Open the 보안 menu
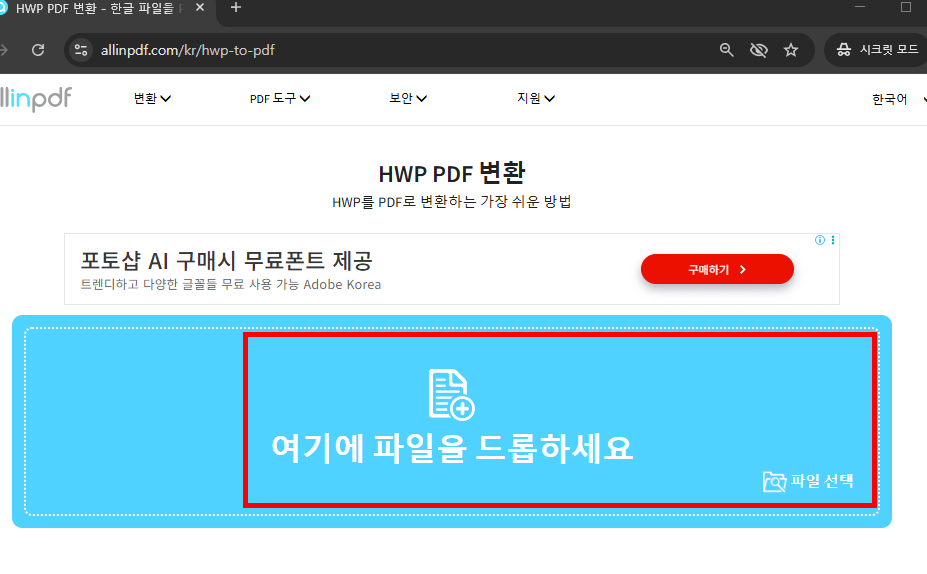 coord(408,99)
